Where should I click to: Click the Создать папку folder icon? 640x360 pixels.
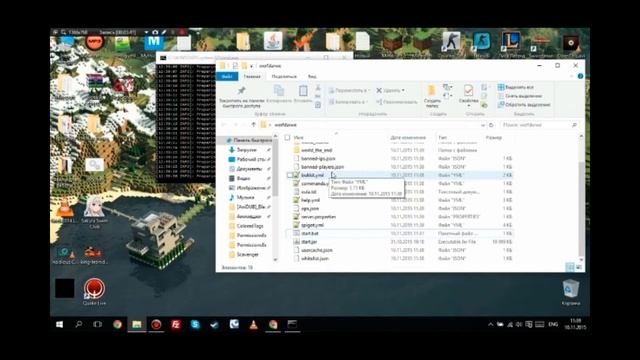click(x=431, y=91)
